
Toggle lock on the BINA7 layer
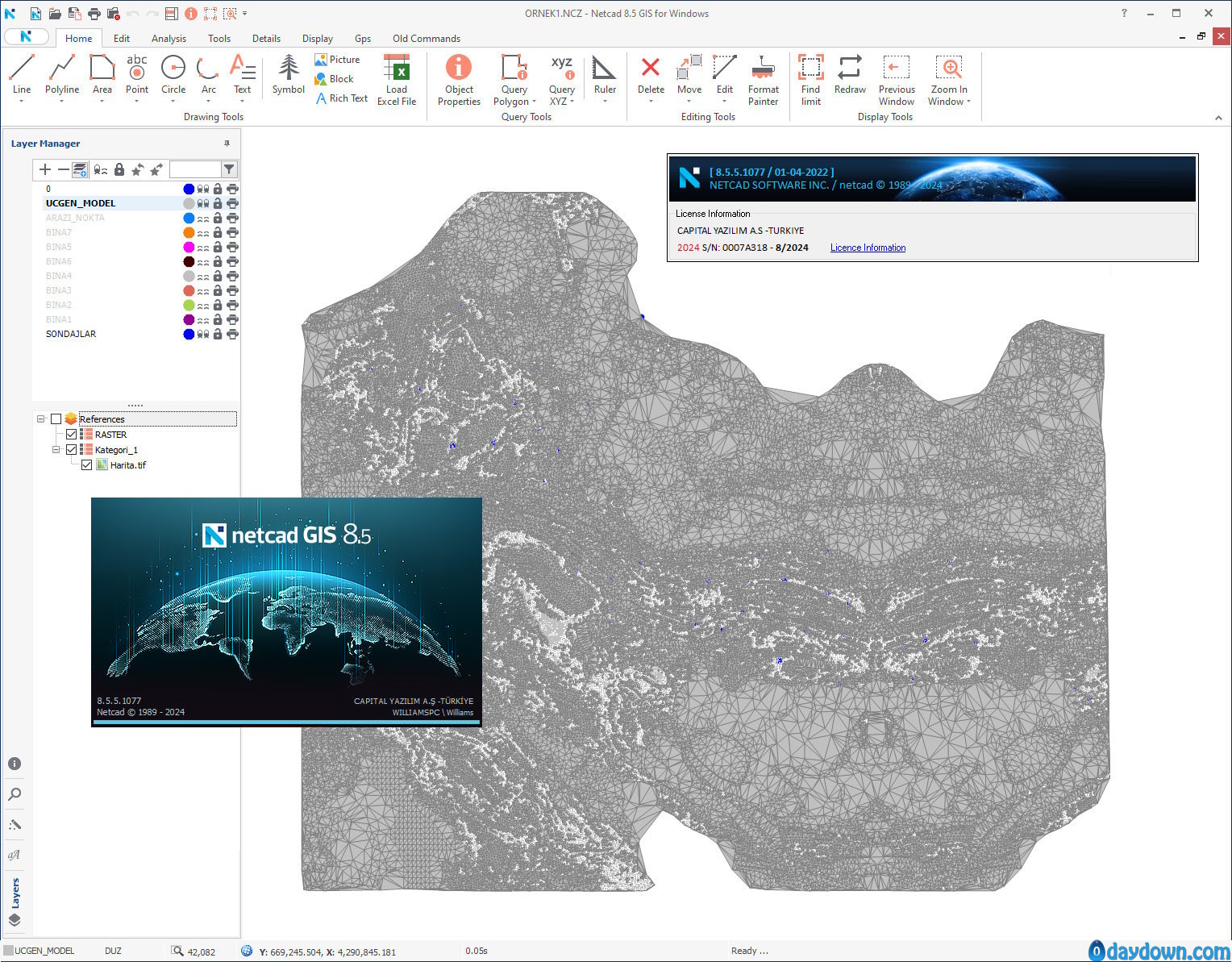[218, 233]
